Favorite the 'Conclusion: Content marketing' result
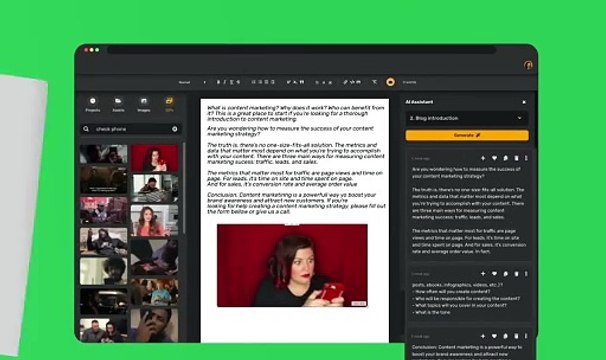The width and height of the screenshot is (606, 360). [494, 336]
